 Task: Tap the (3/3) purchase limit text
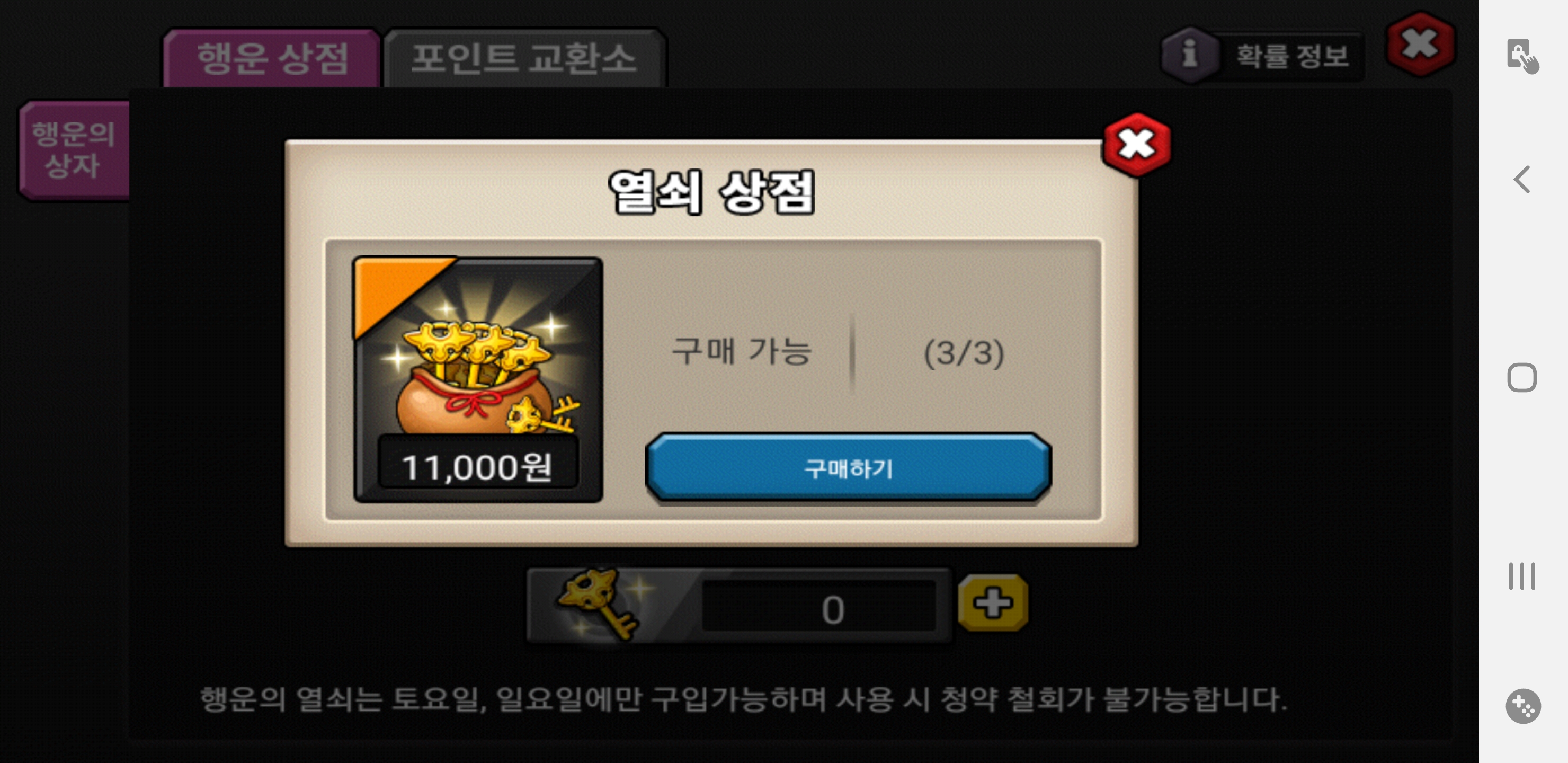point(964,353)
